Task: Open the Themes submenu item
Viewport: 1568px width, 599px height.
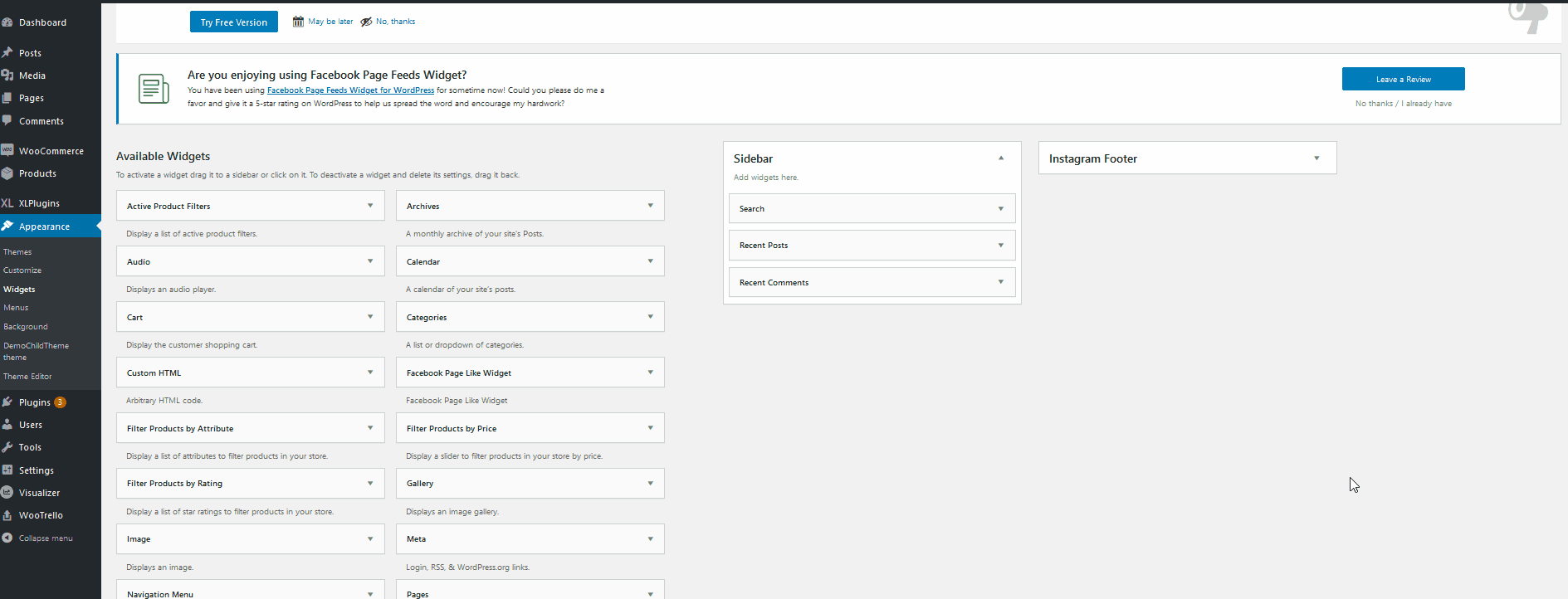Action: point(17,251)
